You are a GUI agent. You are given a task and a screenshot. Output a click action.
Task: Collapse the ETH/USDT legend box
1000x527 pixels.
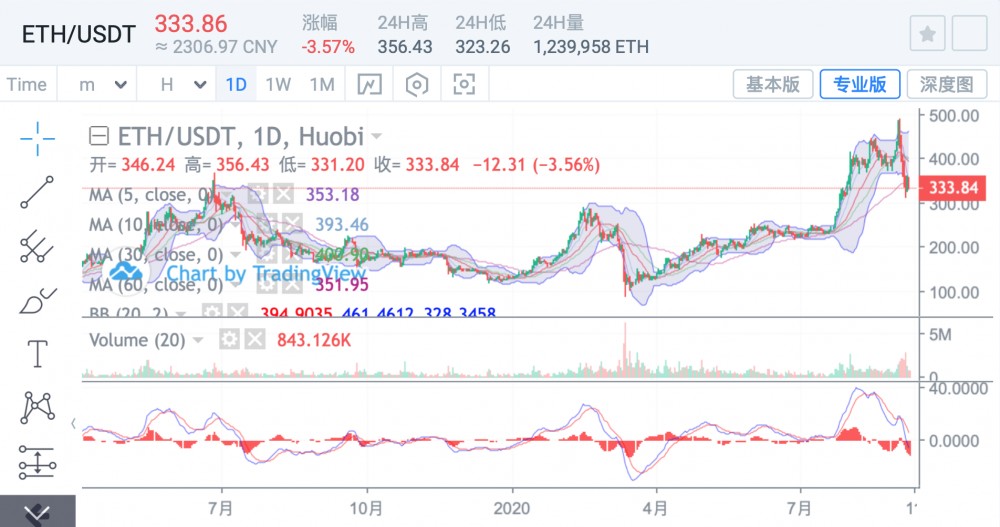pos(99,136)
